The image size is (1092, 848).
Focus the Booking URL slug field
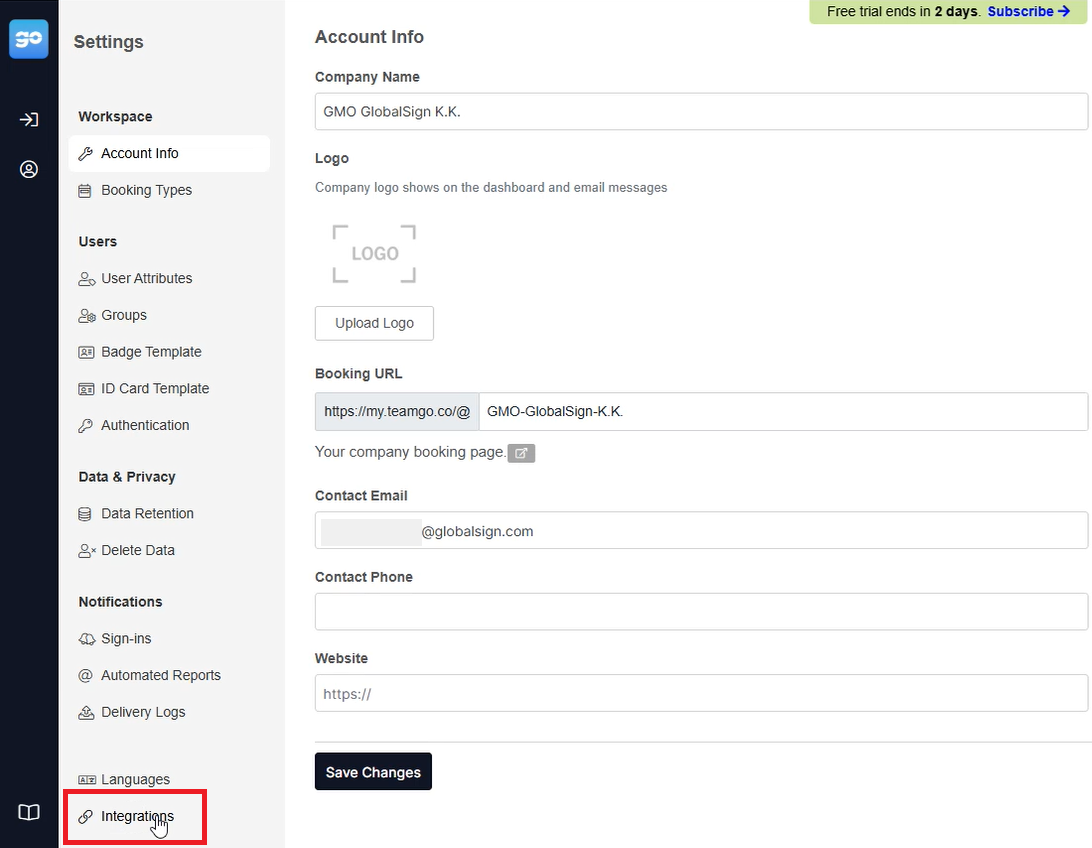pos(783,411)
